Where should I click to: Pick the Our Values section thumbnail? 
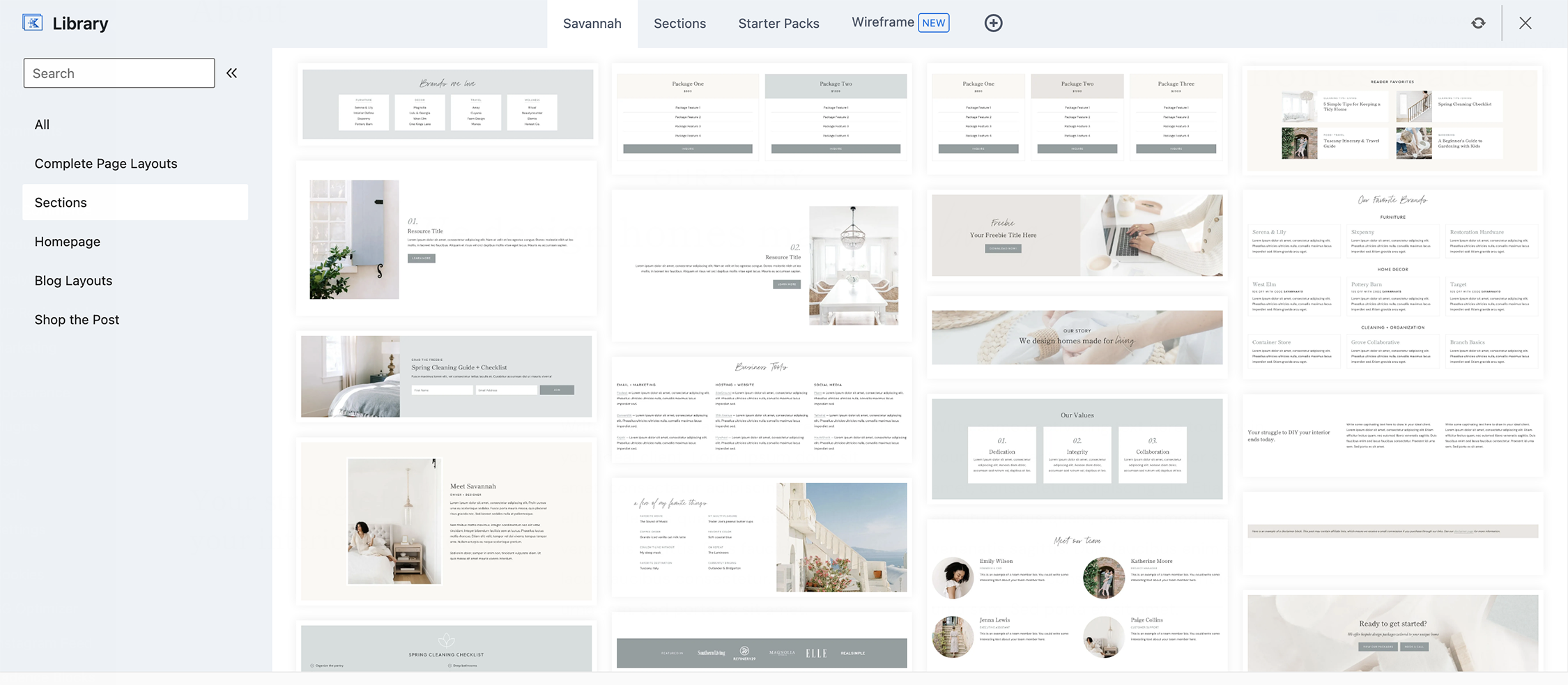[1077, 448]
